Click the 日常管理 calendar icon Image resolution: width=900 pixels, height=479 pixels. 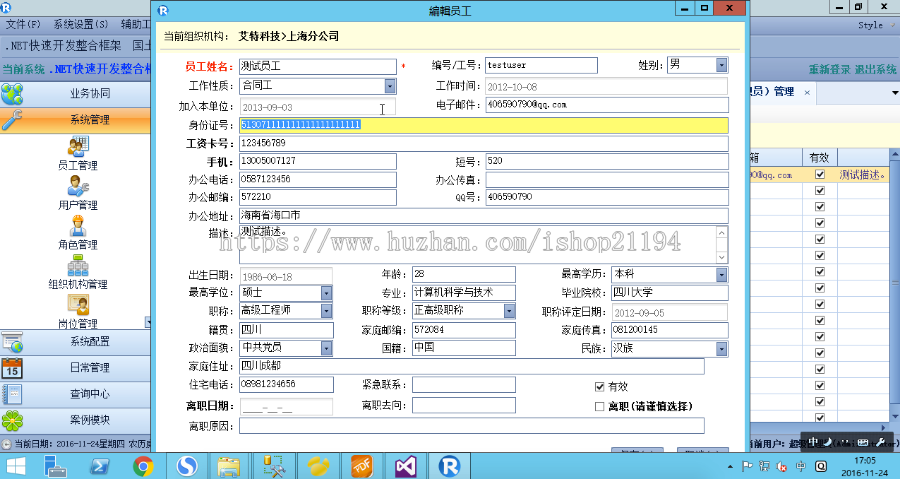point(12,368)
